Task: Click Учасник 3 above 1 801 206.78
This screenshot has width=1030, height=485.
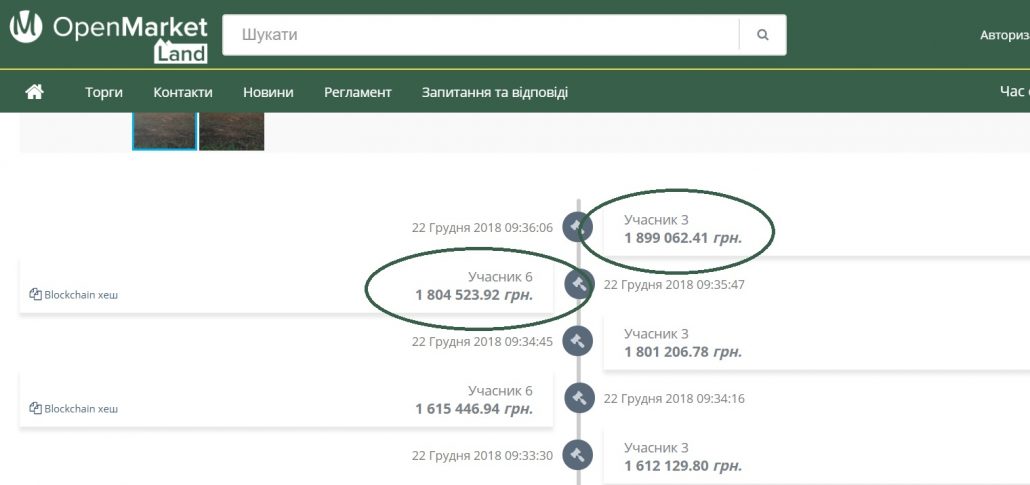Action: click(656, 334)
